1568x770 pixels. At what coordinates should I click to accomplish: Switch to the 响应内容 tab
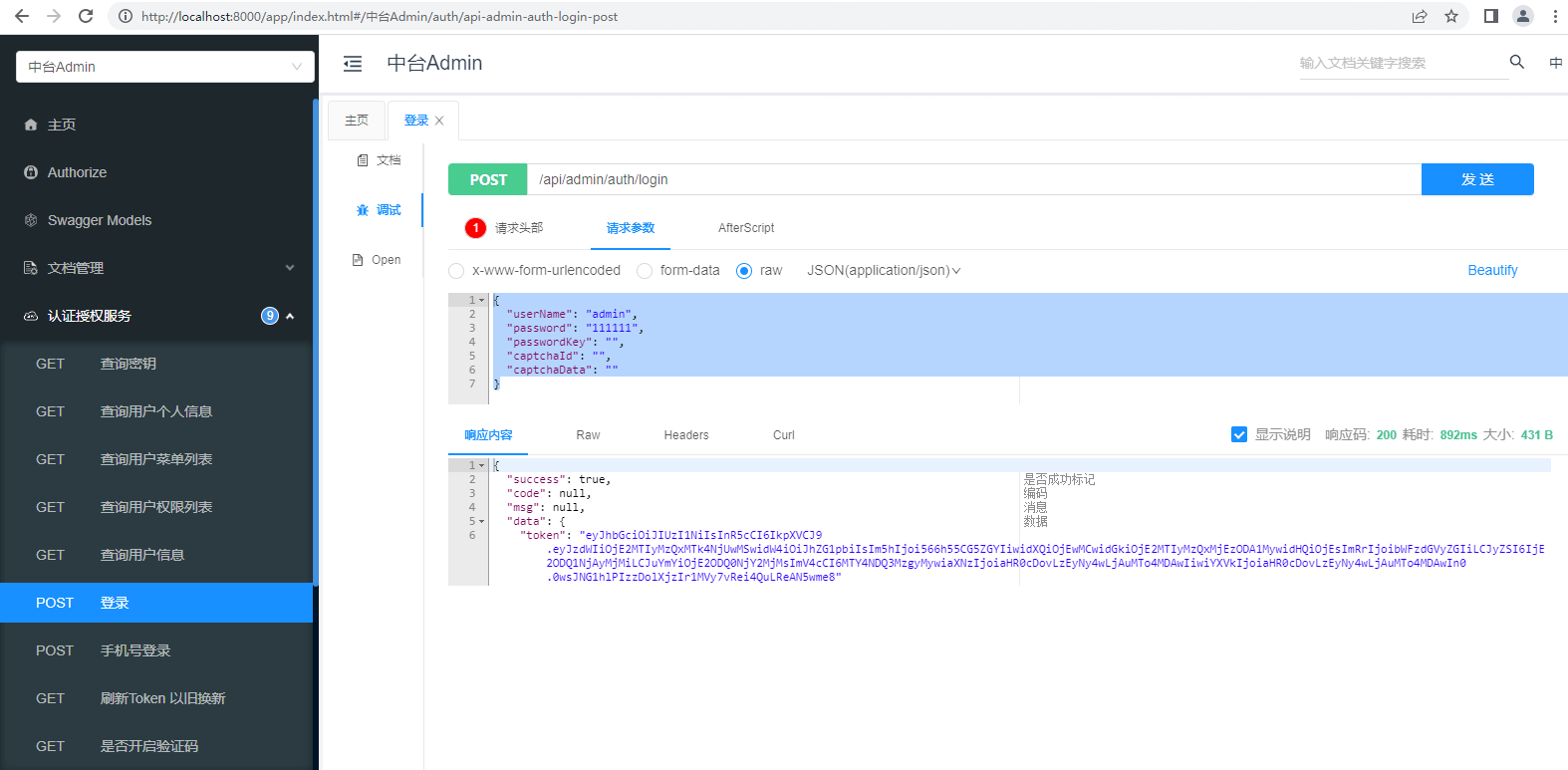(x=488, y=435)
